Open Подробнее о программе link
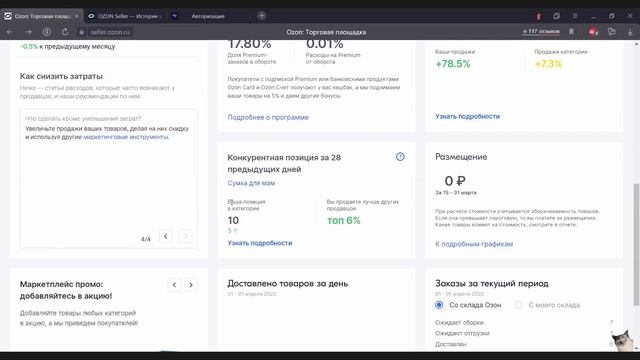Image resolution: width=640 pixels, height=360 pixels. [268, 117]
